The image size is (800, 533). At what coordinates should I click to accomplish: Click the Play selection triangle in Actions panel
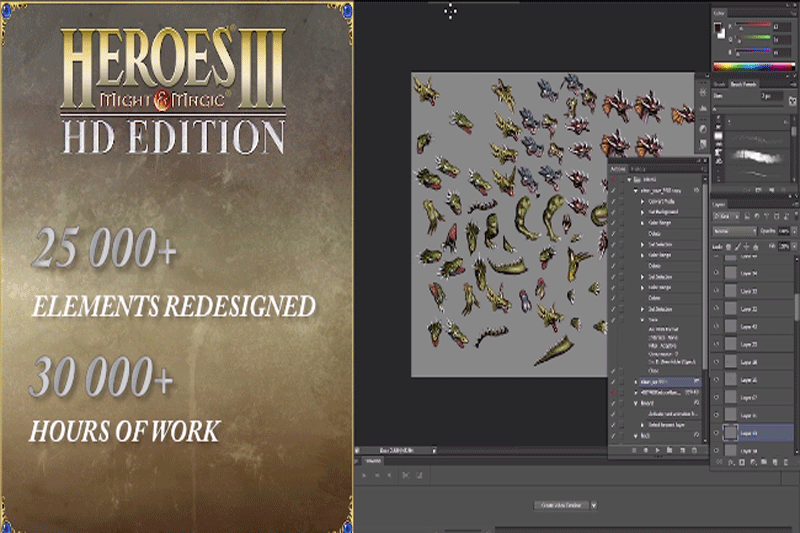(658, 450)
